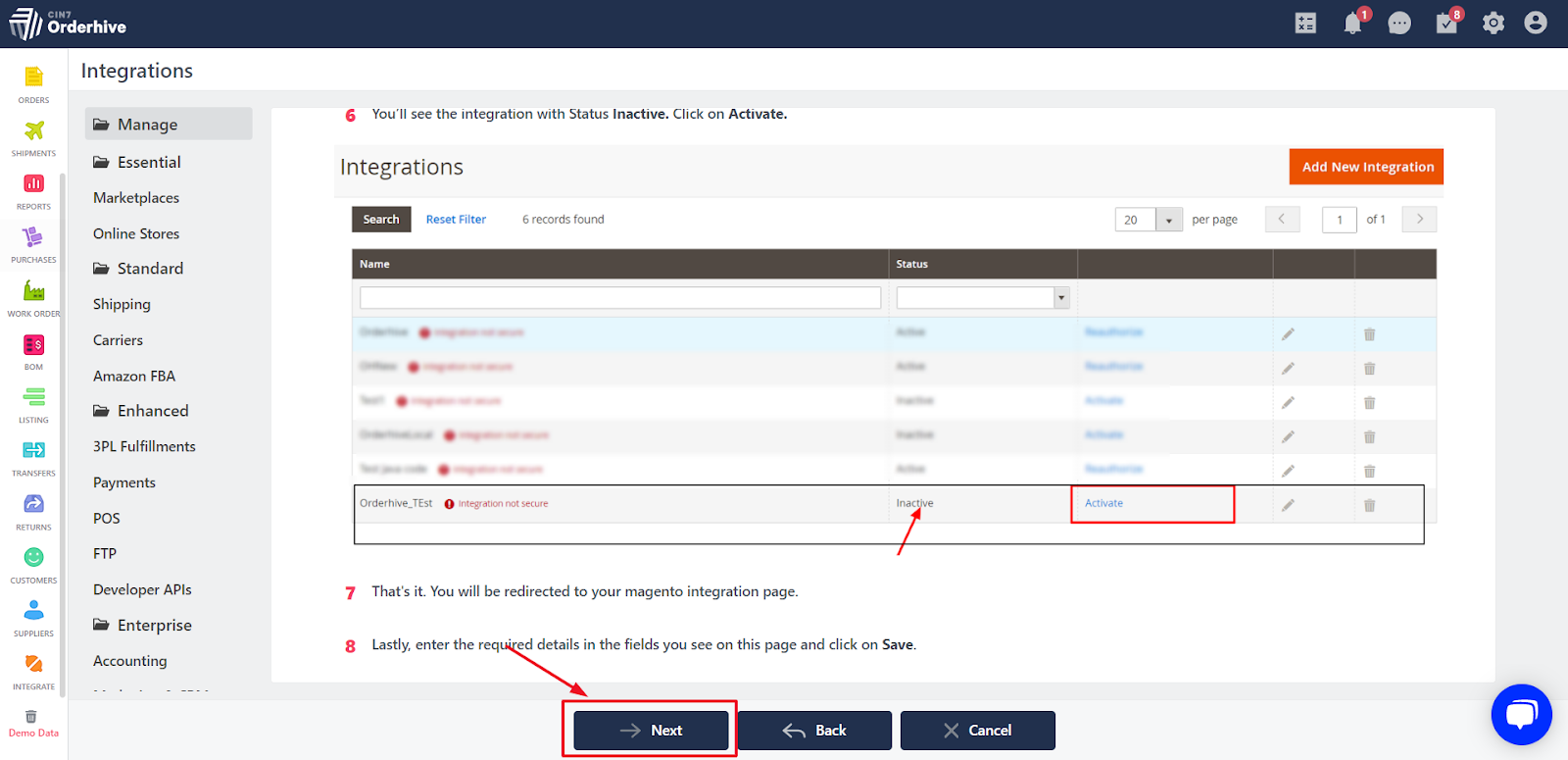Open 3PL Fulfillments category

[x=144, y=446]
